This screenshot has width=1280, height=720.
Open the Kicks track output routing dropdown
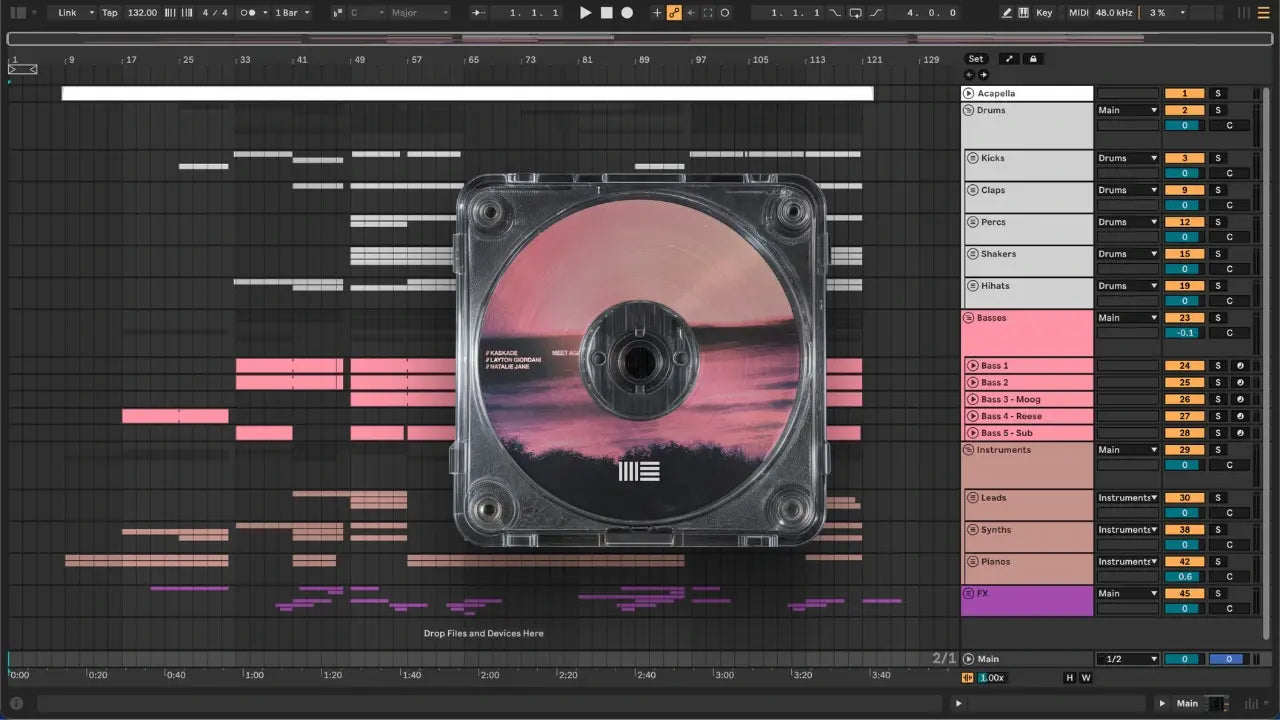pyautogui.click(x=1128, y=158)
